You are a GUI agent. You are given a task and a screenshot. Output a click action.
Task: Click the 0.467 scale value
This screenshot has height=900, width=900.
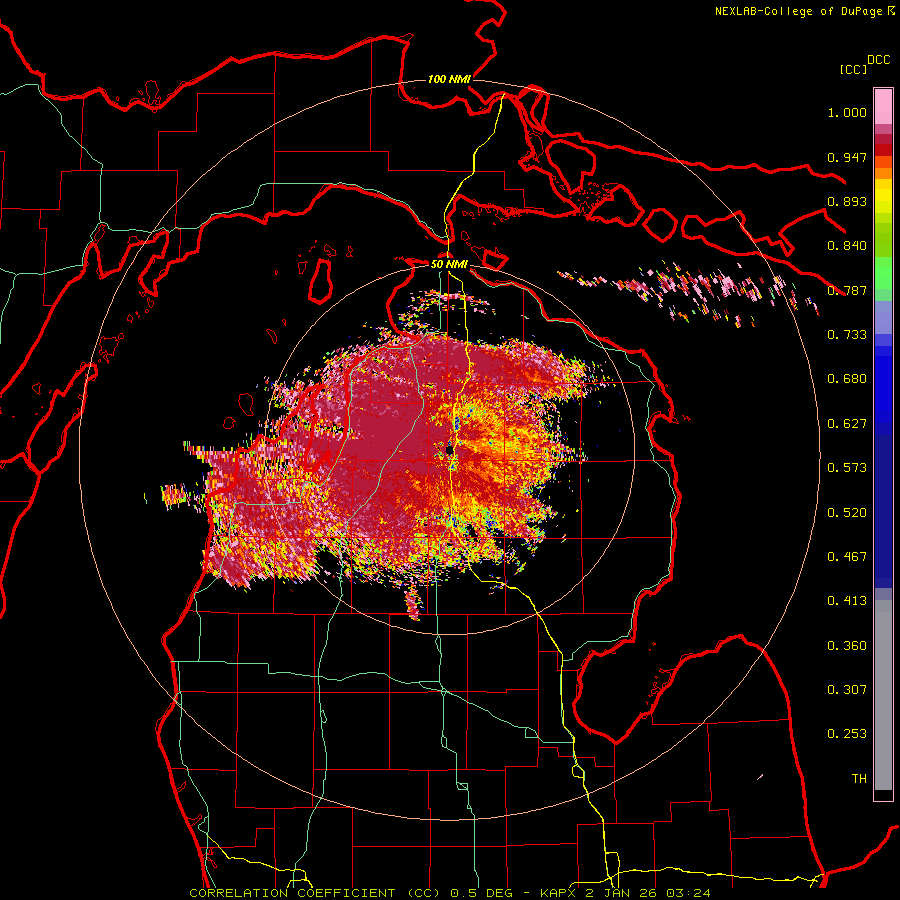(847, 557)
